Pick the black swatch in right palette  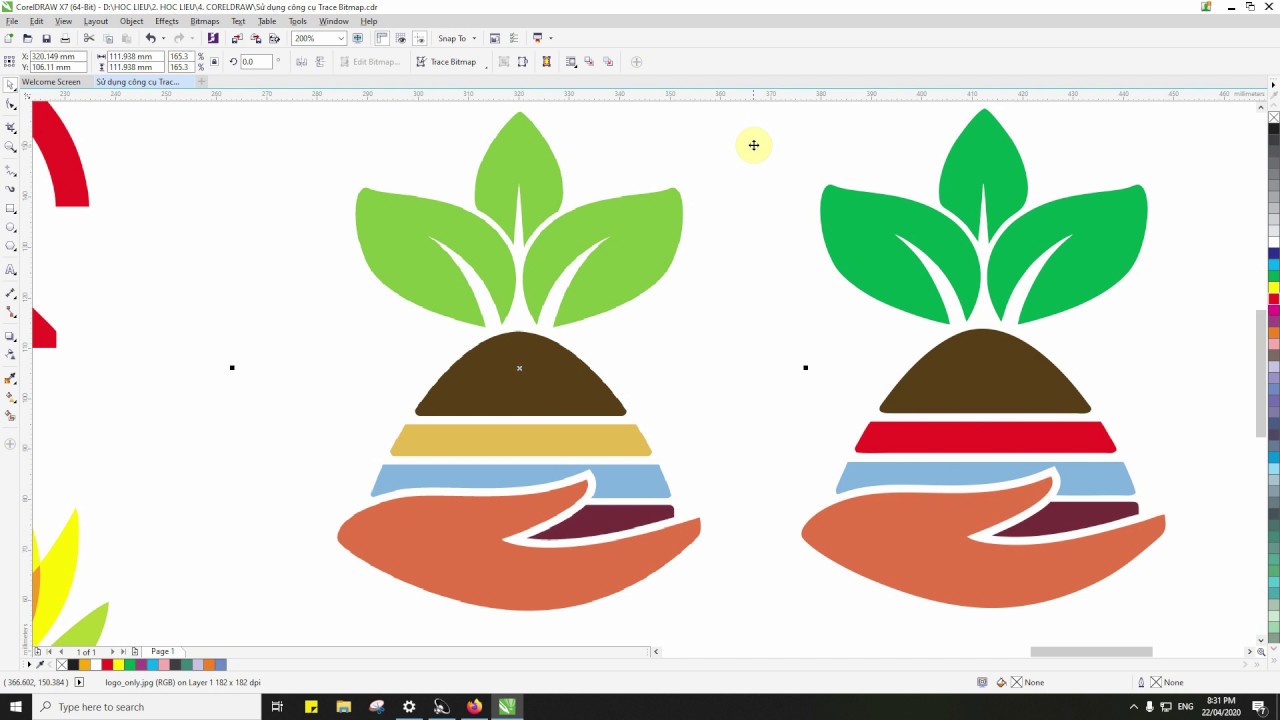click(1274, 128)
